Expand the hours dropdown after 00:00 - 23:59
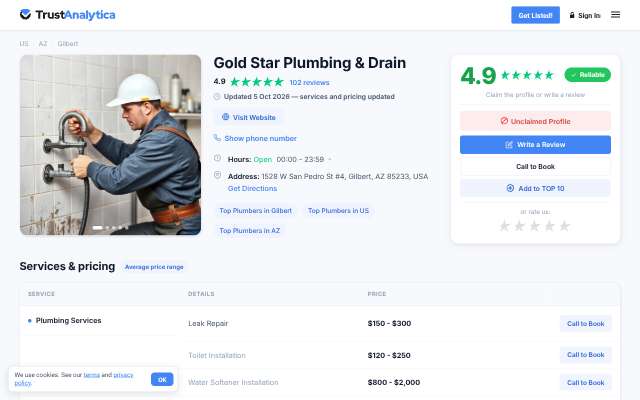The height and width of the screenshot is (400, 640). tap(330, 159)
